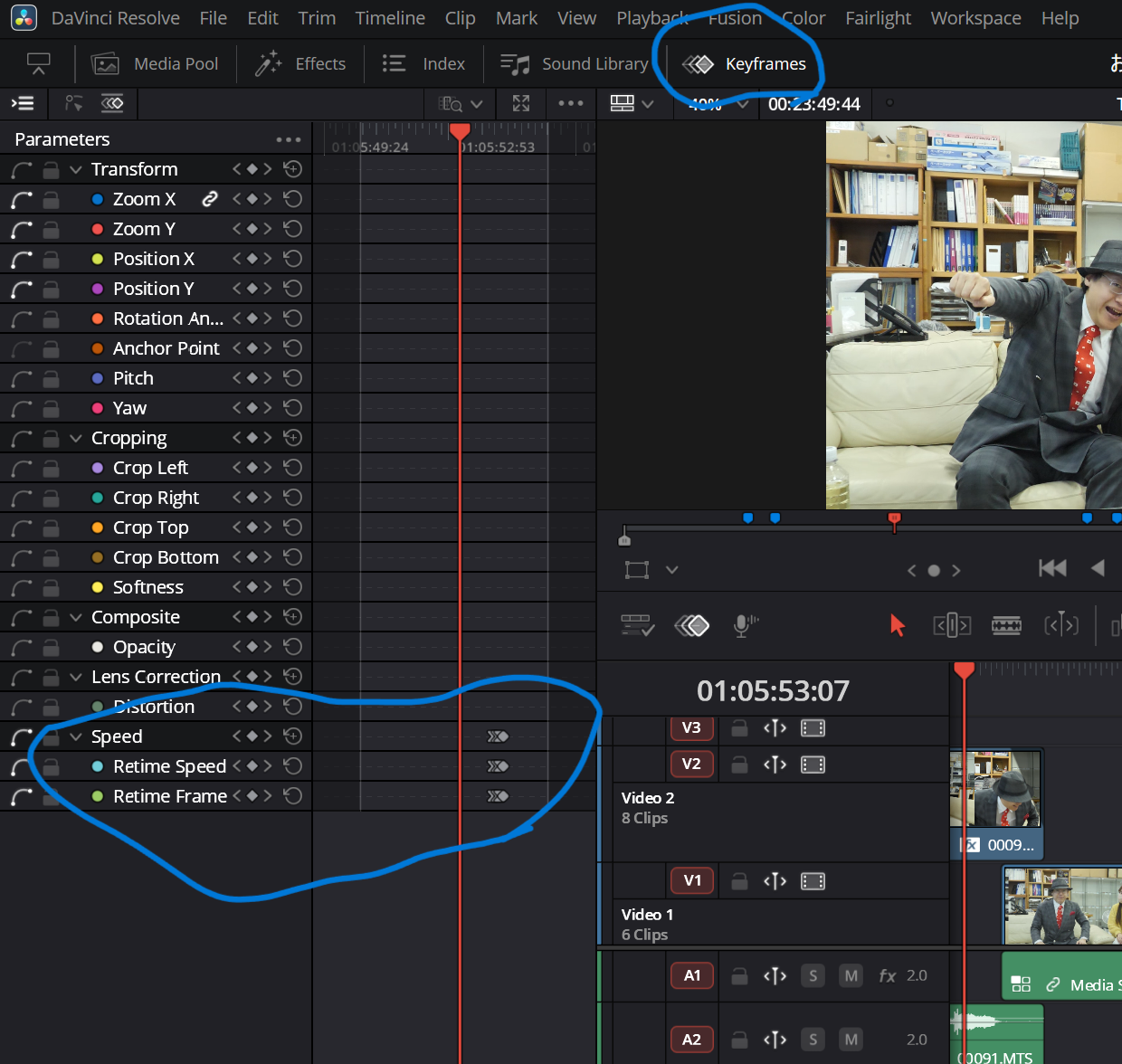The height and width of the screenshot is (1064, 1122).
Task: Expand the Speed parameter group chevron
Action: (x=76, y=736)
